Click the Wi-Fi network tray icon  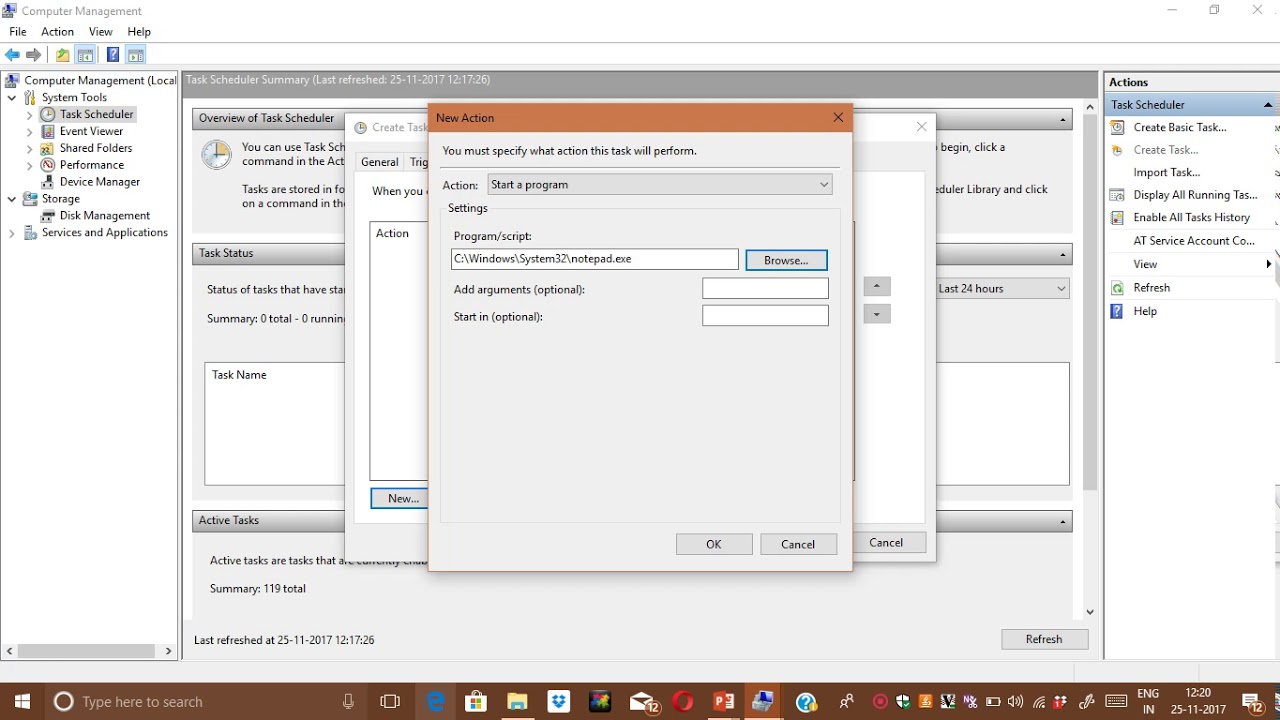tap(1040, 702)
